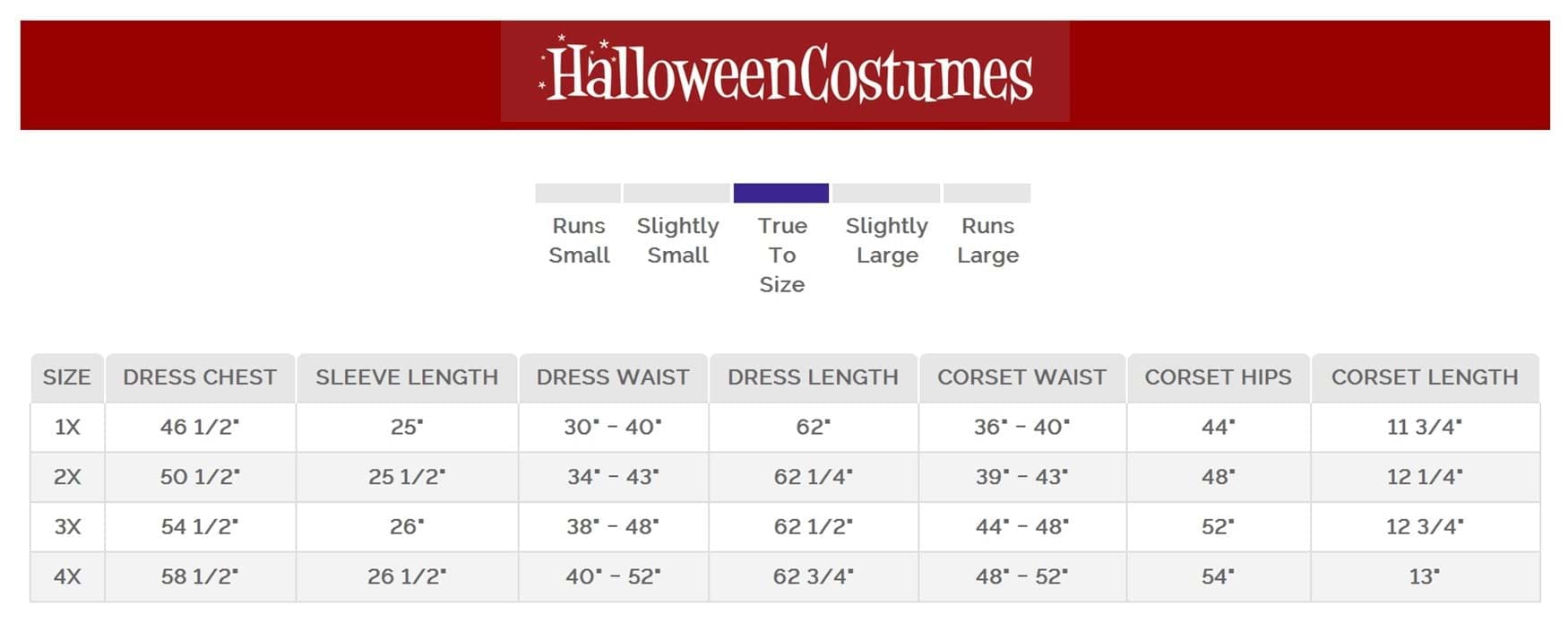This screenshot has height=632, width=1568.
Task: Click the HalloweenCostumes logo
Action: [785, 72]
